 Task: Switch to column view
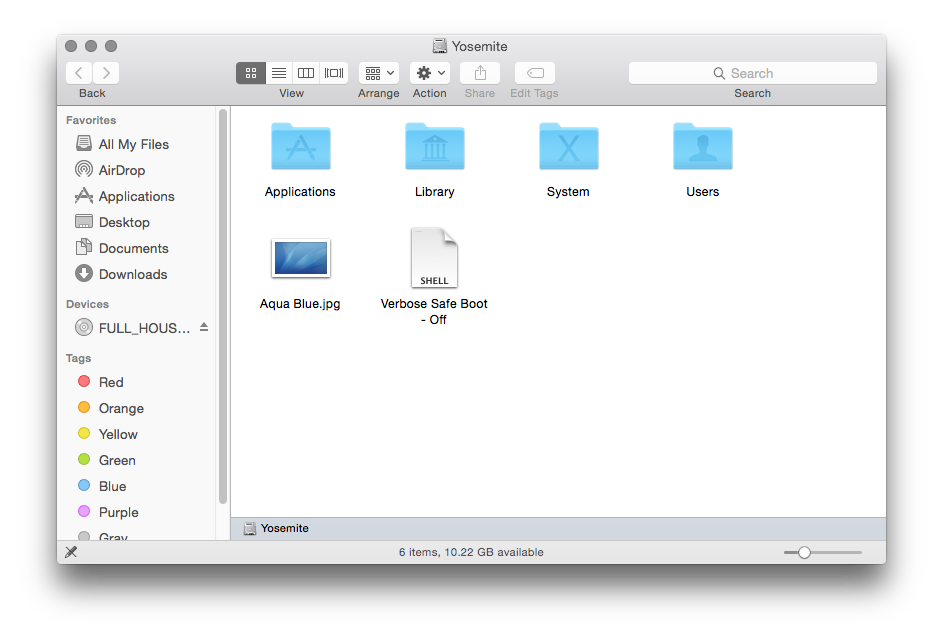pyautogui.click(x=306, y=73)
